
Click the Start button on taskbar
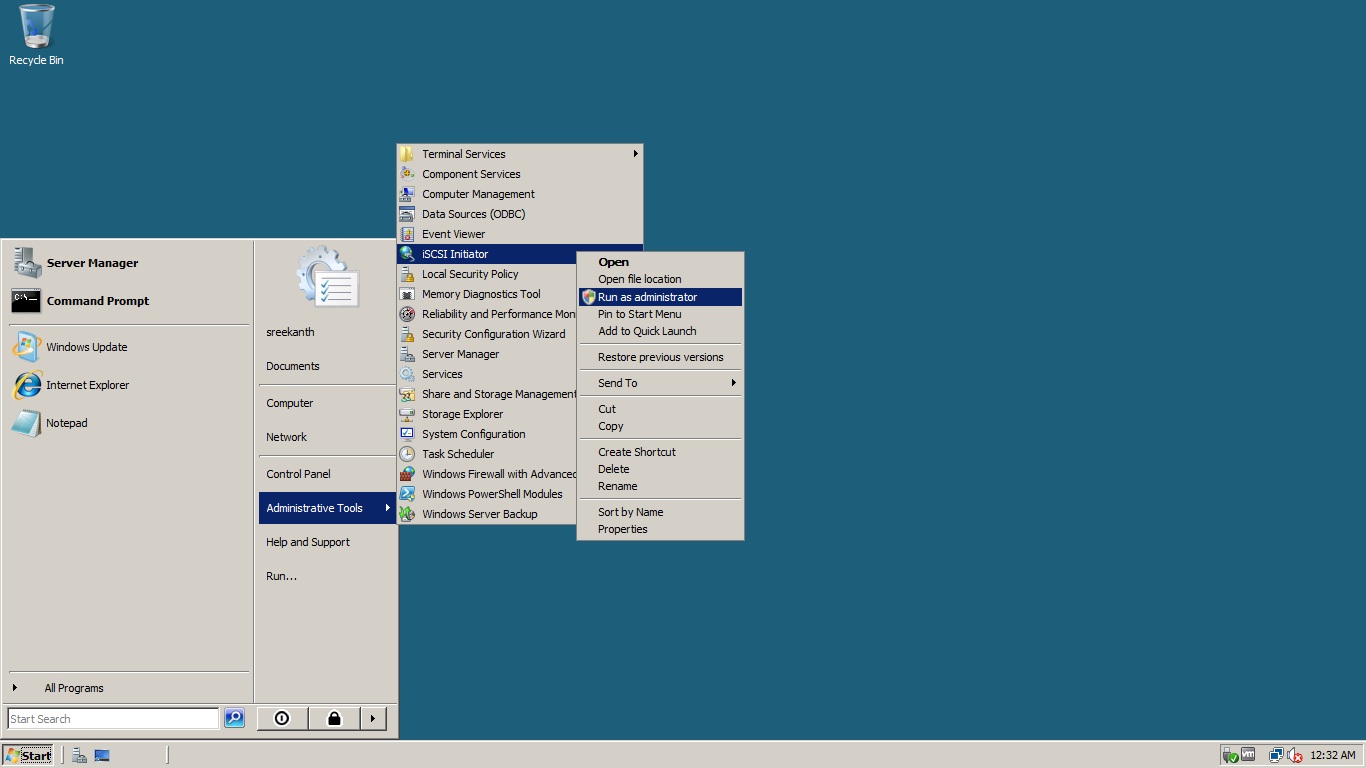tap(28, 755)
